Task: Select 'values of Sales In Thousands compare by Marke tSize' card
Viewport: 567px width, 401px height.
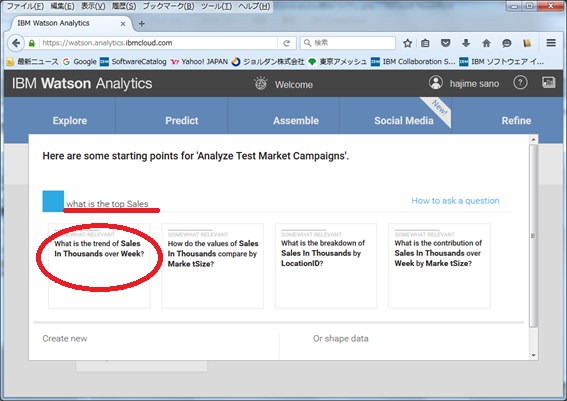Action: pyautogui.click(x=213, y=266)
